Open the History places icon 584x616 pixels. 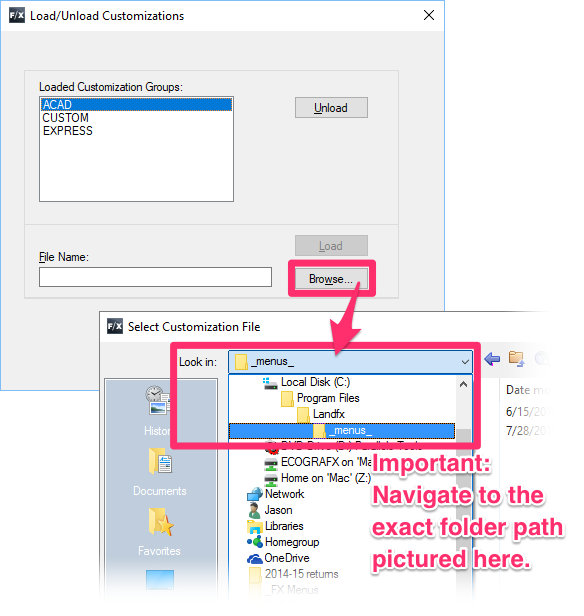click(x=157, y=400)
